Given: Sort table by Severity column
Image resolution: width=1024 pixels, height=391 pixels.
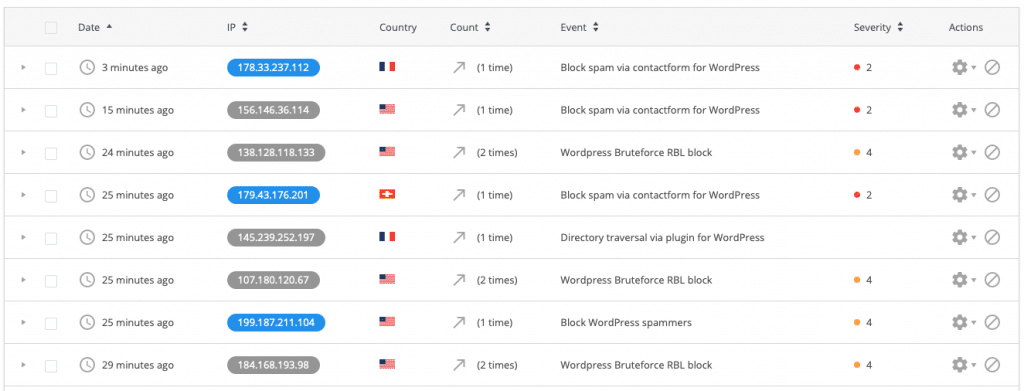Looking at the screenshot, I should [878, 27].
